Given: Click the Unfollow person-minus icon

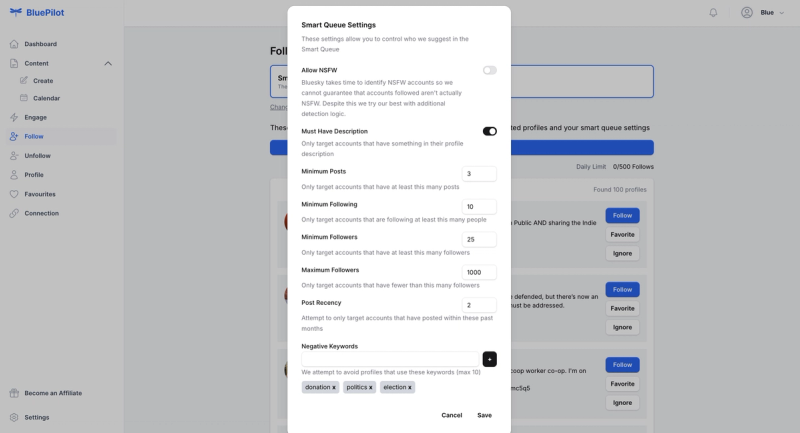Looking at the screenshot, I should [x=14, y=156].
